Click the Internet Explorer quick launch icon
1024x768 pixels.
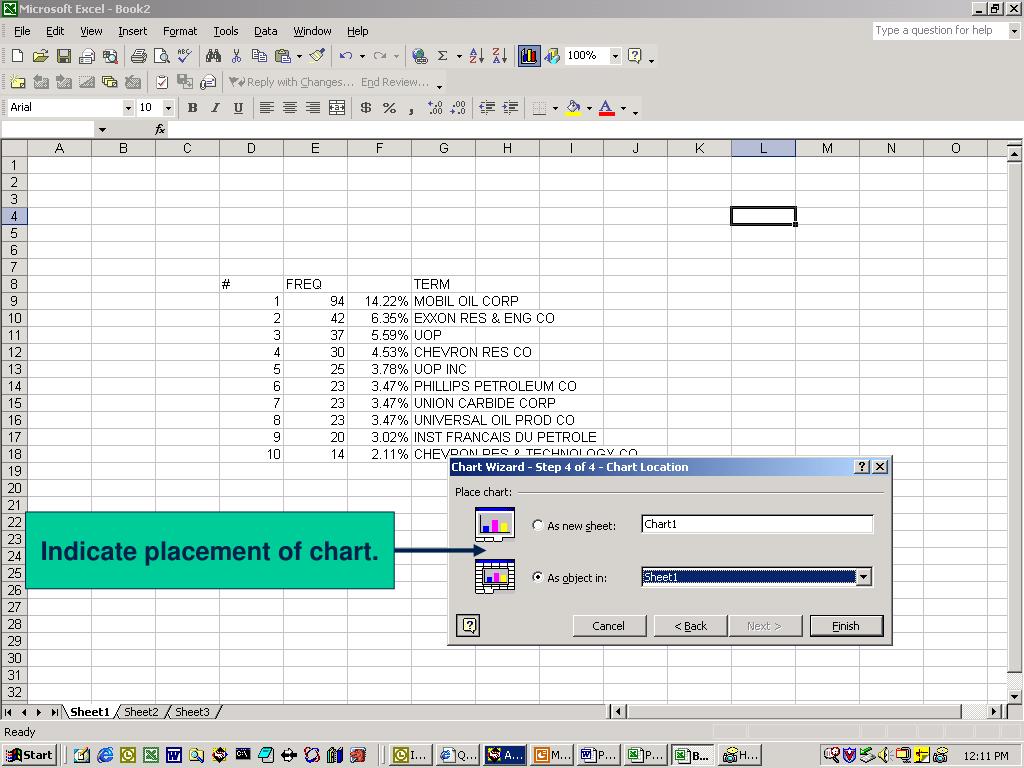coord(104,756)
